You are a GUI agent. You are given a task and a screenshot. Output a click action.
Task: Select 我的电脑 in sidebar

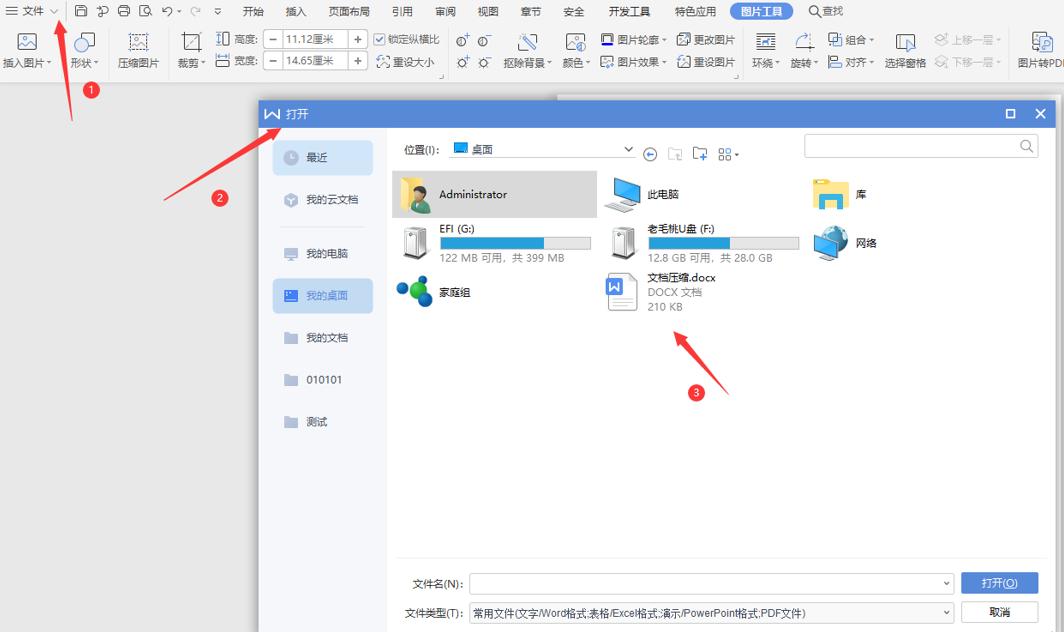point(323,253)
